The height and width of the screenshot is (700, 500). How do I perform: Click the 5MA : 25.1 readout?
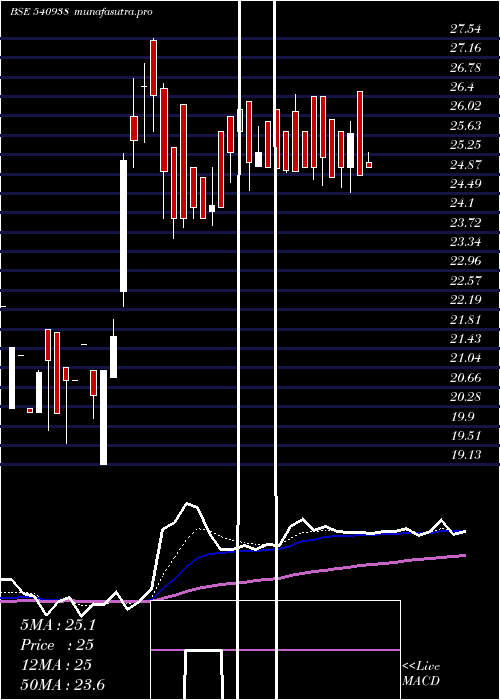[58, 625]
